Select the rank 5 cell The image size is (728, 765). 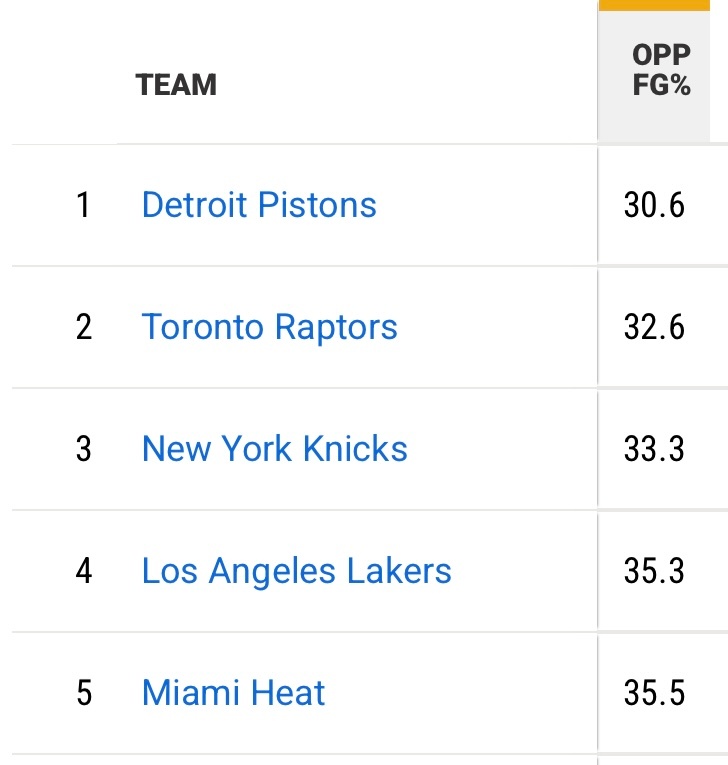[83, 693]
